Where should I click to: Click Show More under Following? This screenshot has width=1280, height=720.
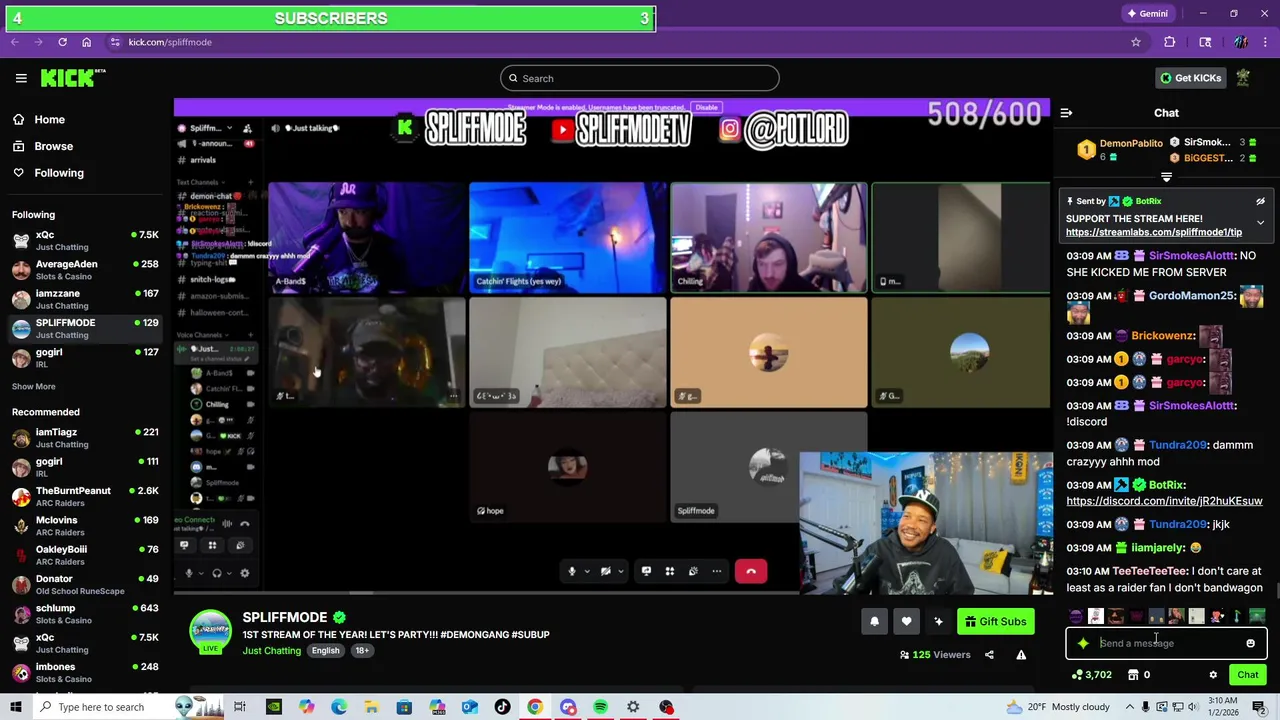pos(34,386)
